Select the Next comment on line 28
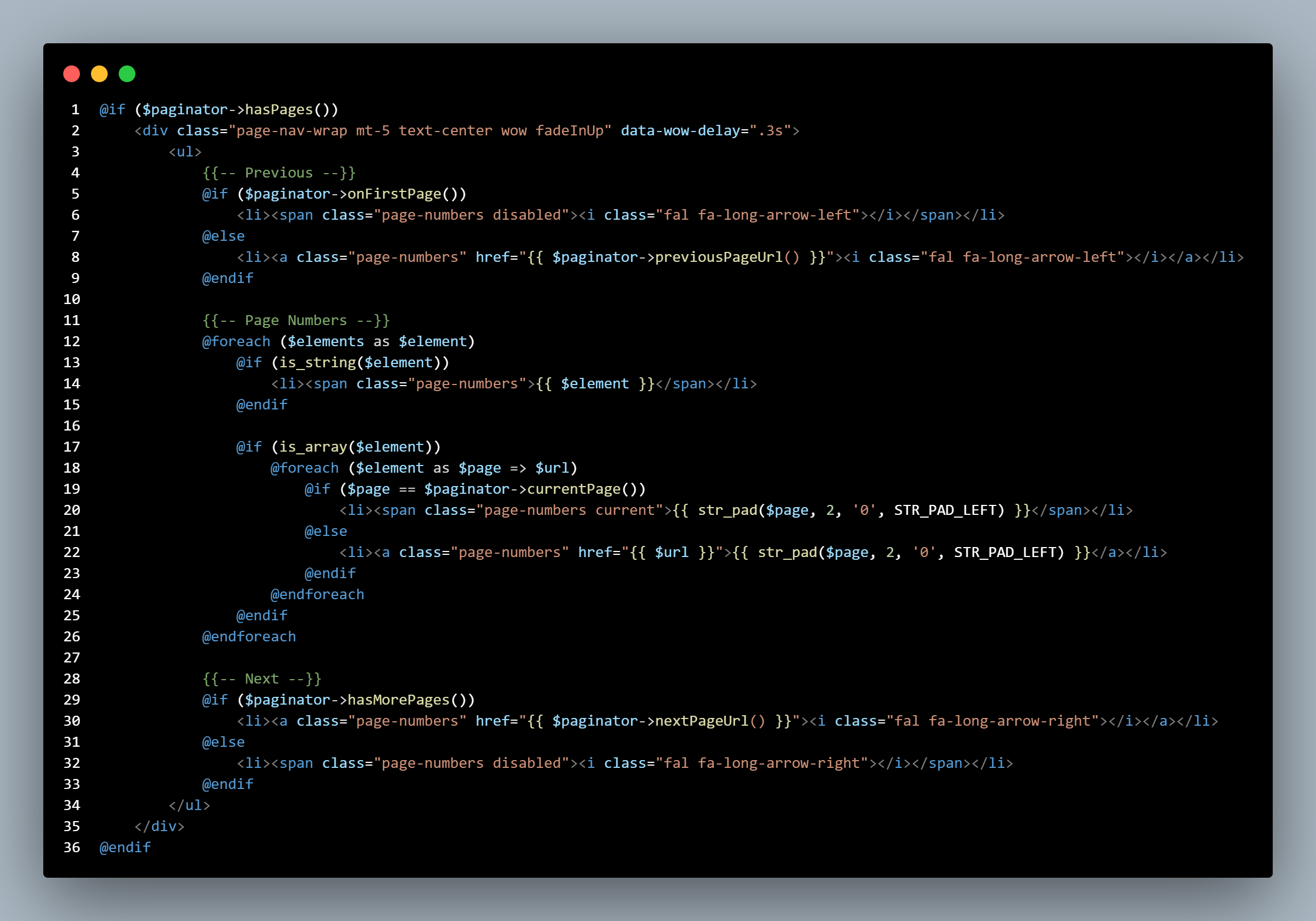The width and height of the screenshot is (1316, 921). [x=261, y=678]
